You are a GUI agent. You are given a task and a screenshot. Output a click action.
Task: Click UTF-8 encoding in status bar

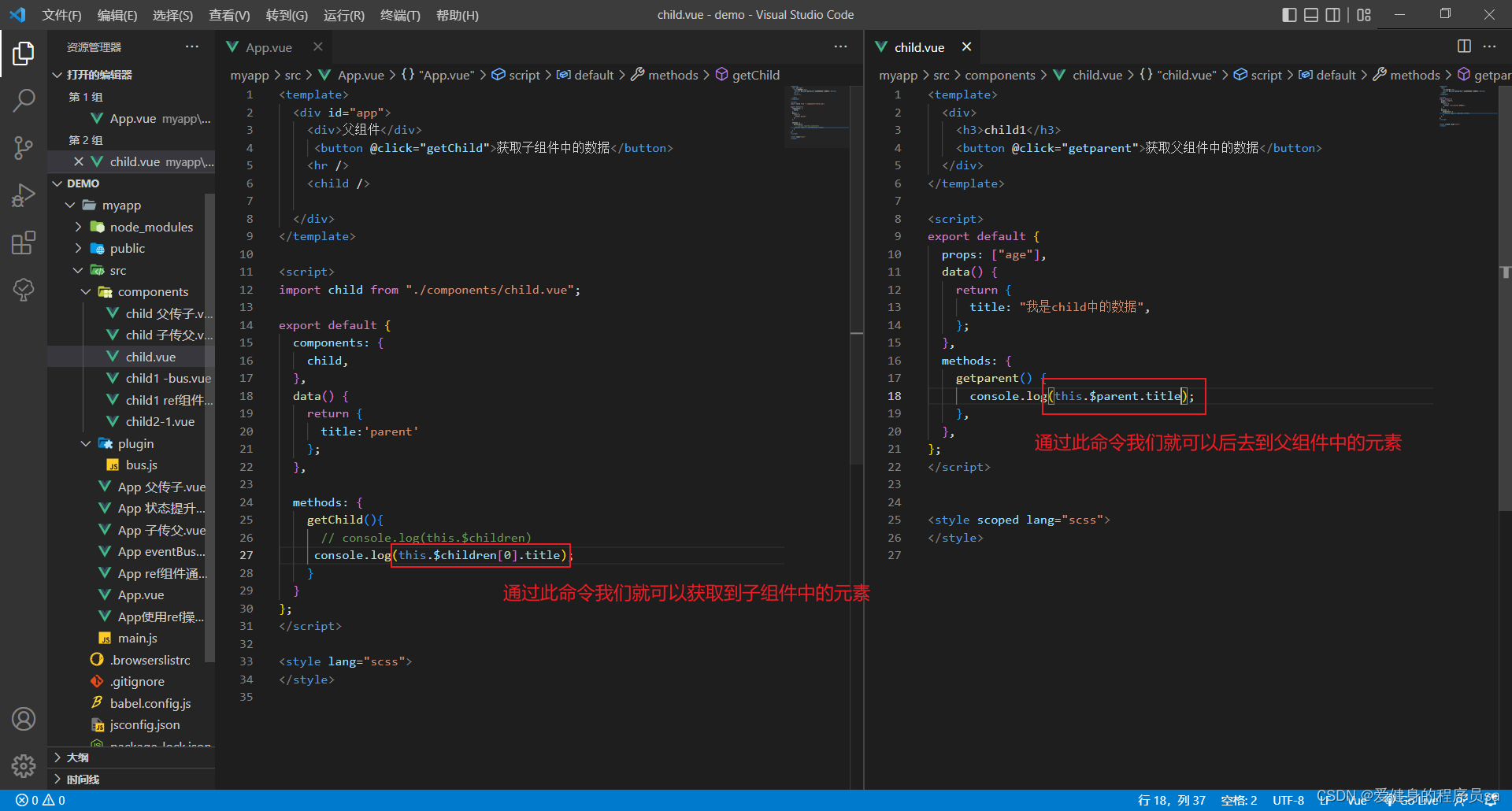(x=1288, y=800)
